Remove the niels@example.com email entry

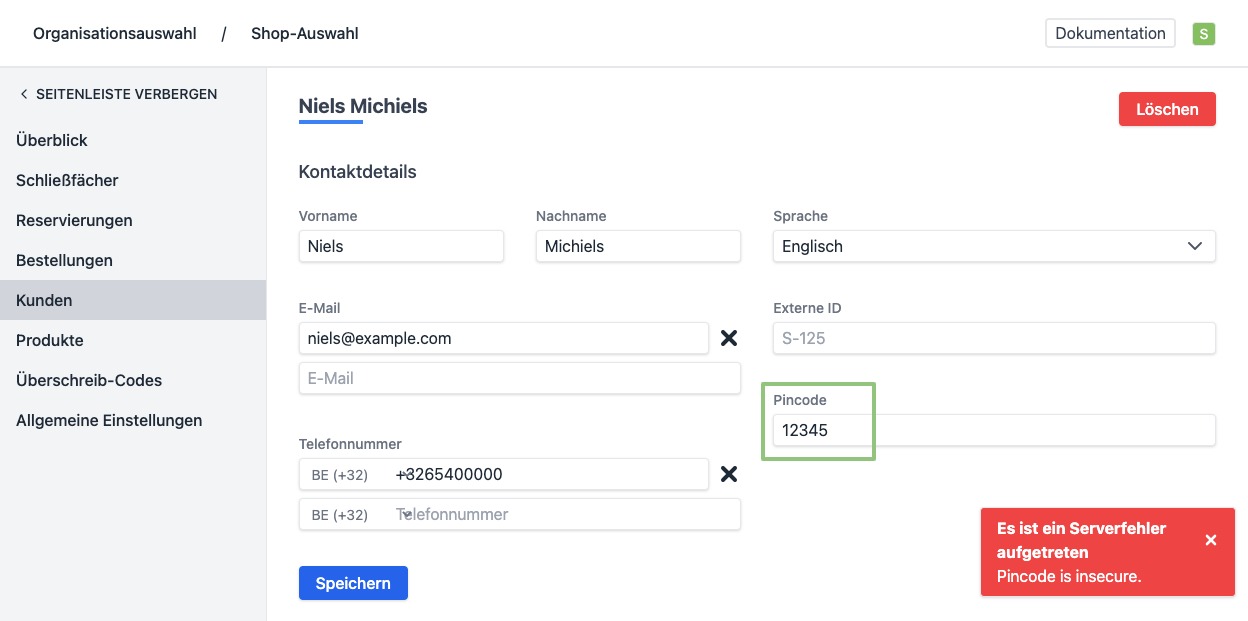[729, 338]
